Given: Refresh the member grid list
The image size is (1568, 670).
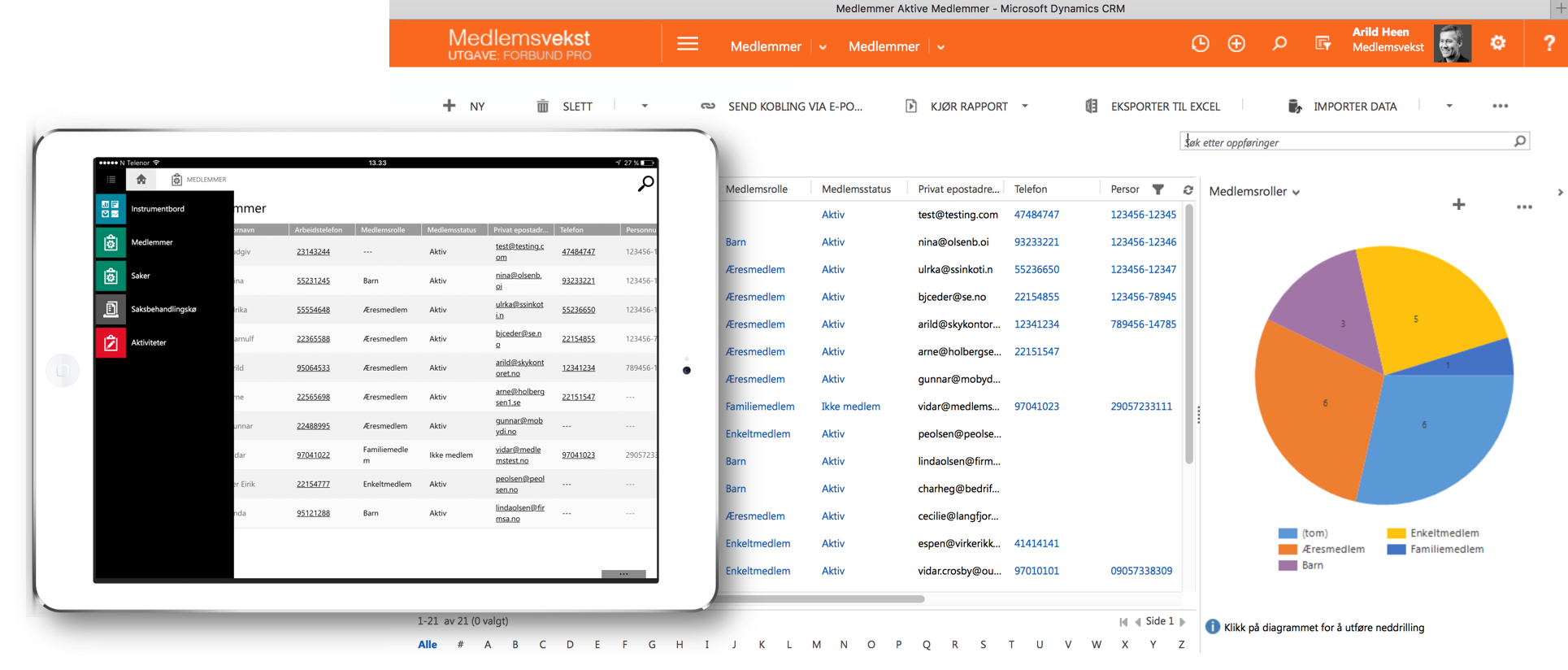Looking at the screenshot, I should pyautogui.click(x=1188, y=189).
